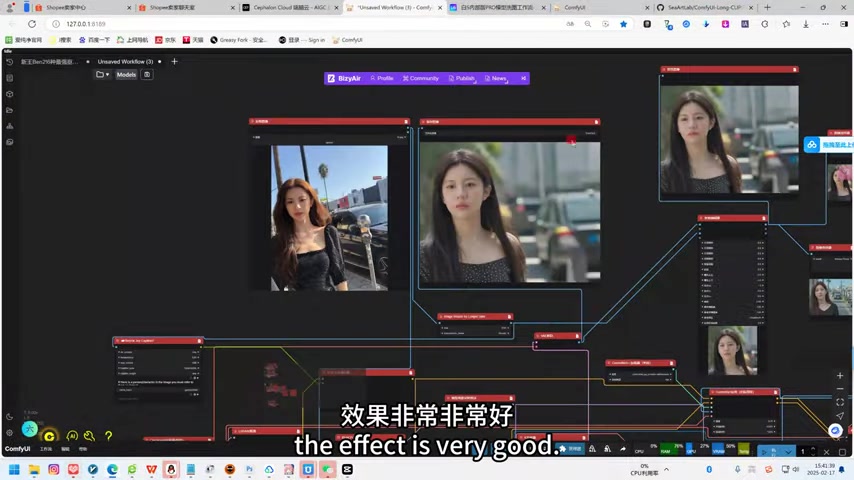The height and width of the screenshot is (480, 854).
Task: Click the top-right output portrait image
Action: point(729,139)
